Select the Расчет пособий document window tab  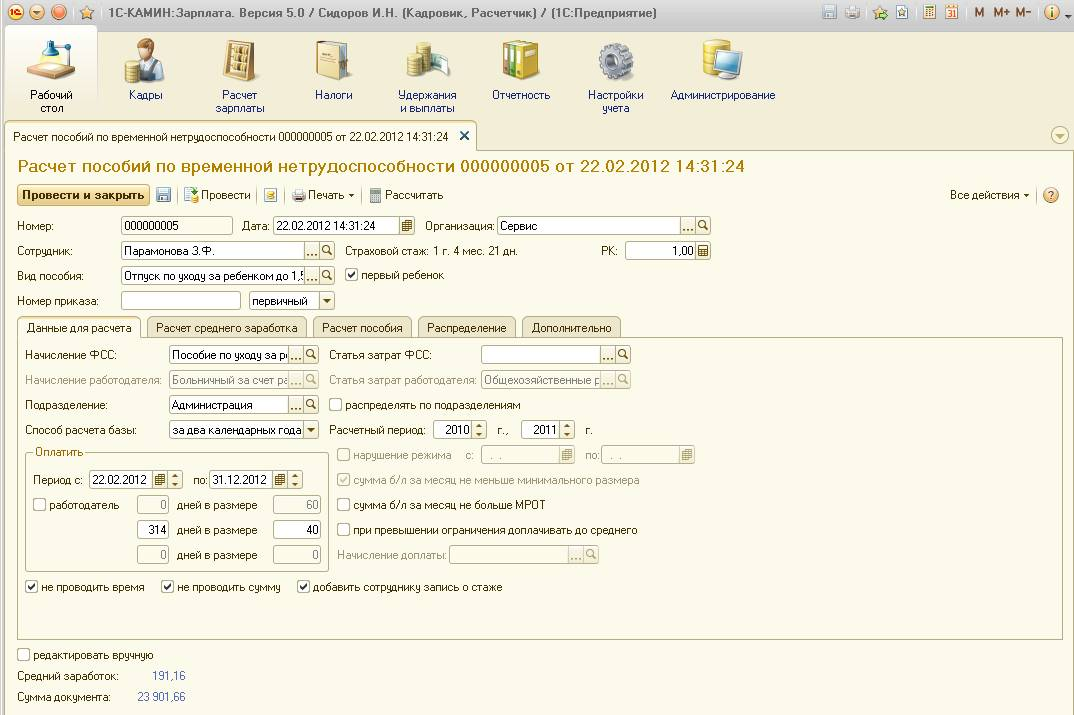coord(231,137)
